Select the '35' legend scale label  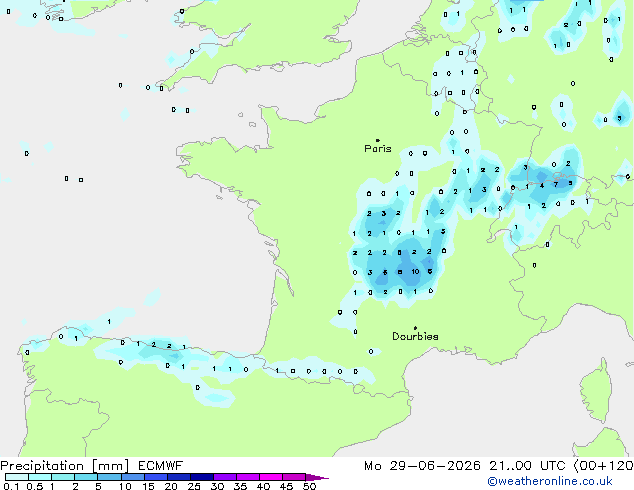240,486
